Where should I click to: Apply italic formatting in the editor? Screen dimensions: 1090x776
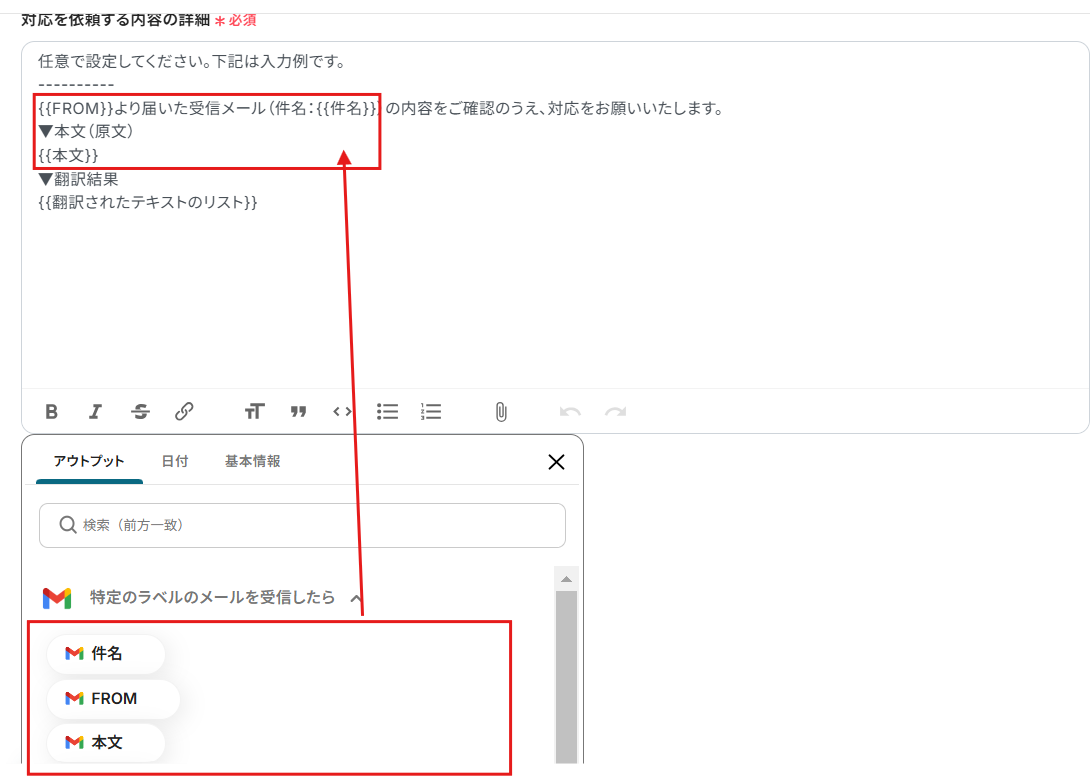95,411
